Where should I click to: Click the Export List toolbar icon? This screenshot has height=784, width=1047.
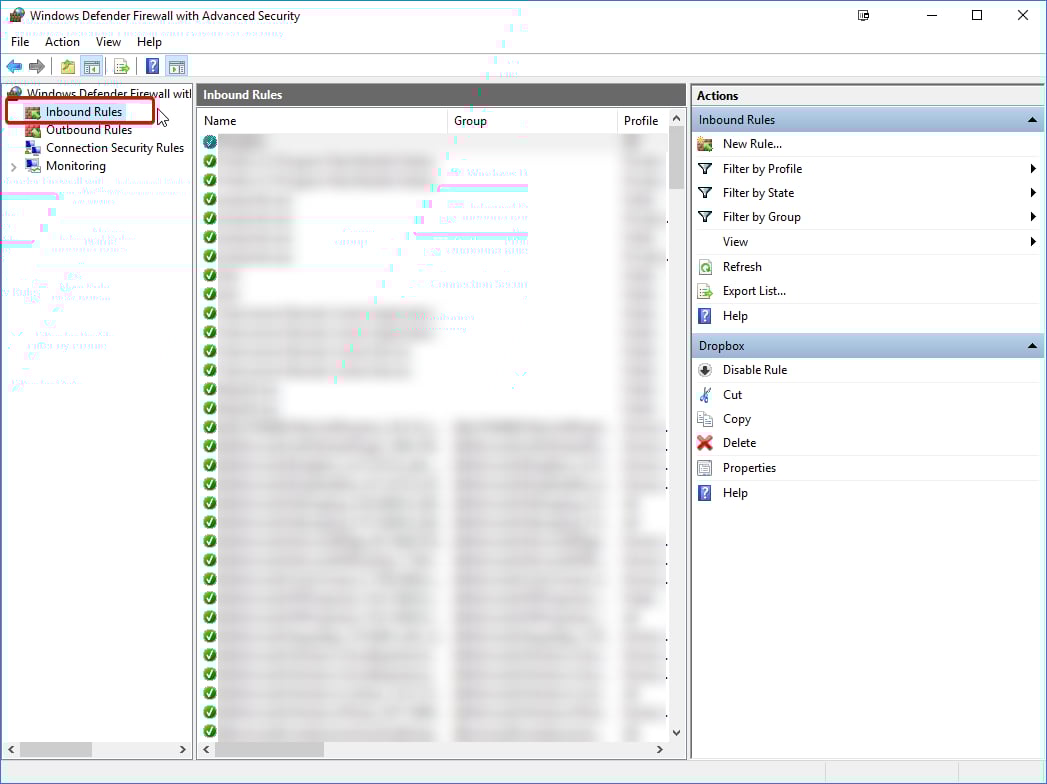click(x=121, y=66)
